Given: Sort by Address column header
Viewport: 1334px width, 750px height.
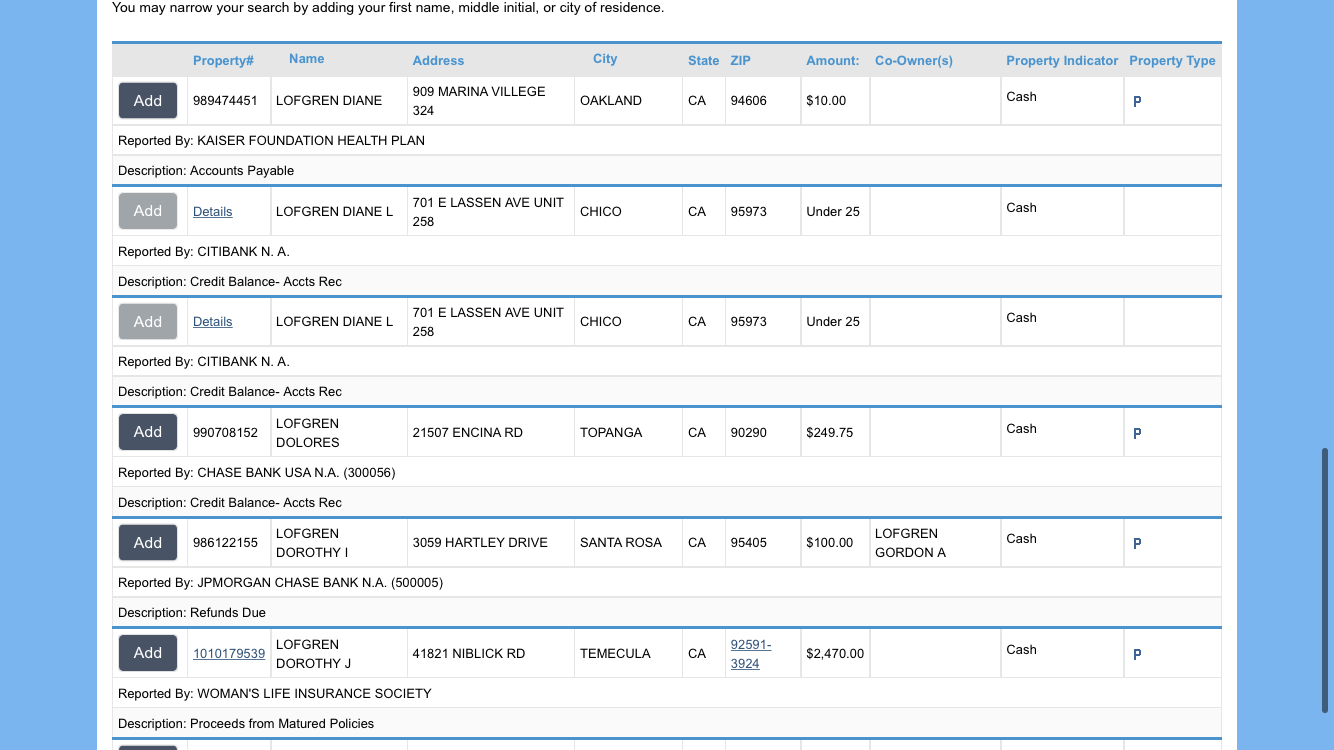Looking at the screenshot, I should coord(438,61).
